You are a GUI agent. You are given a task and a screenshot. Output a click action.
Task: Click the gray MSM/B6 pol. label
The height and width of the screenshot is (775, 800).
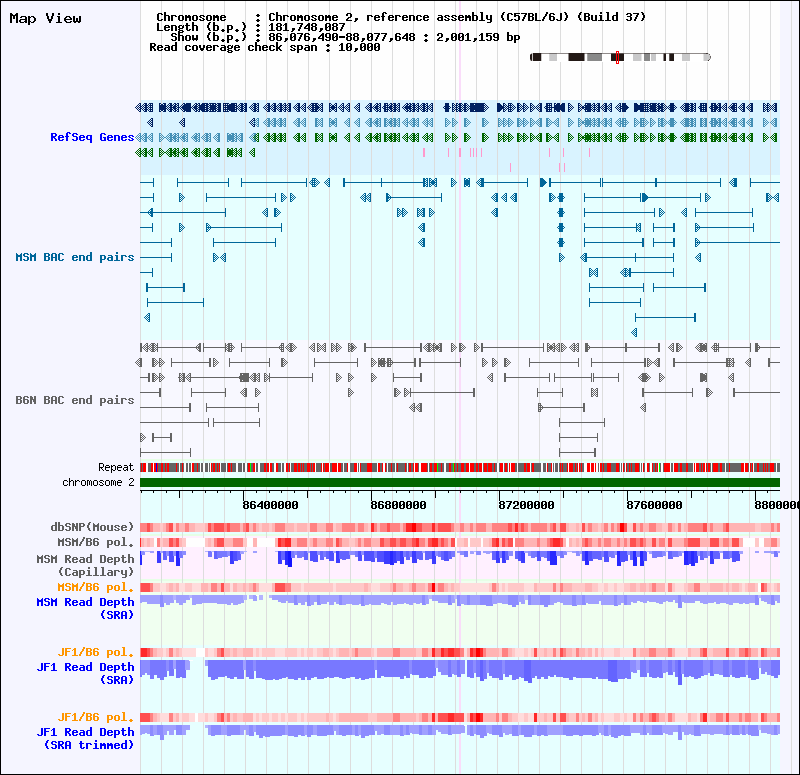pyautogui.click(x=96, y=542)
